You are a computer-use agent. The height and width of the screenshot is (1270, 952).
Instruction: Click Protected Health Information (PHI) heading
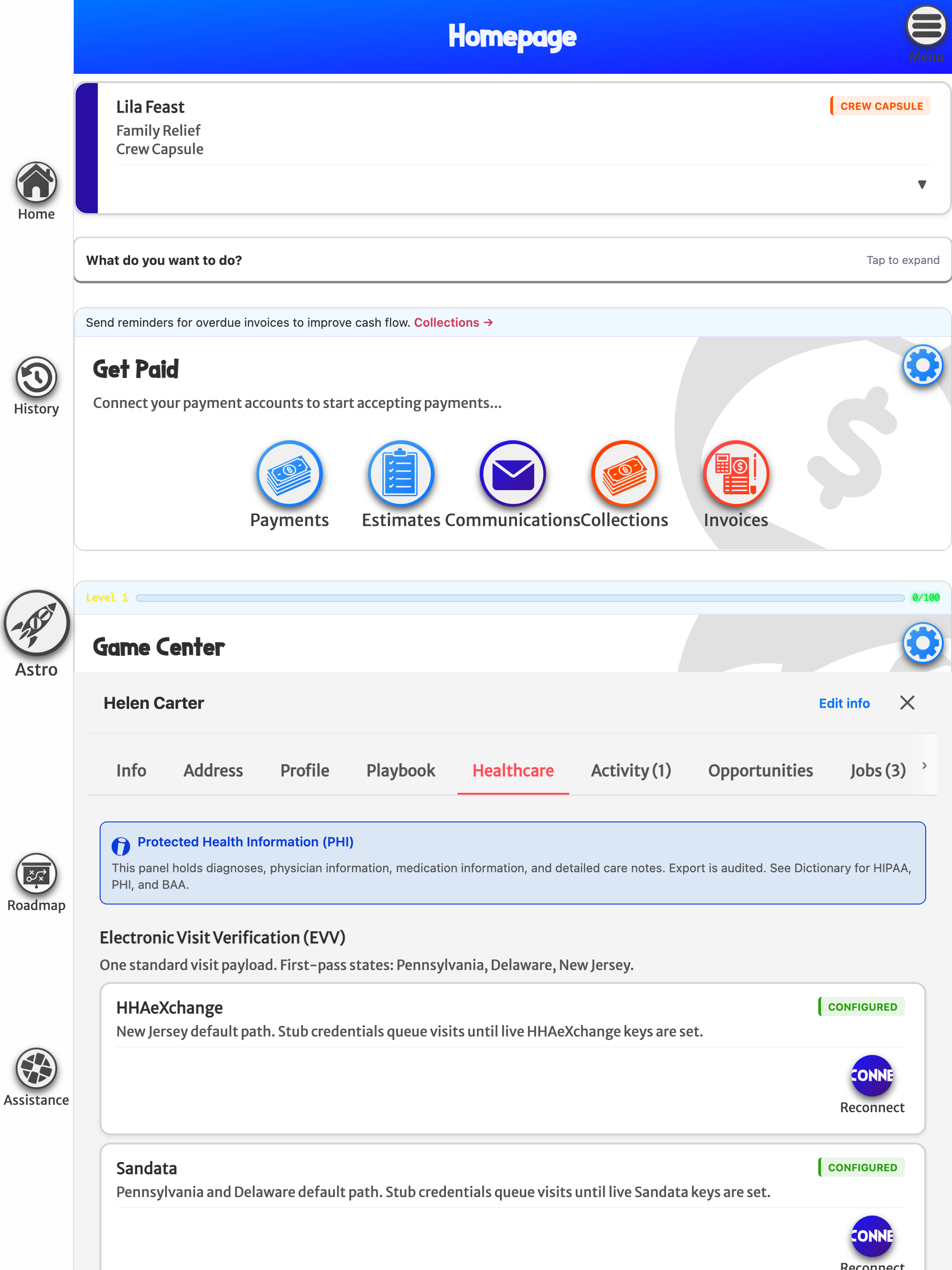click(x=245, y=842)
